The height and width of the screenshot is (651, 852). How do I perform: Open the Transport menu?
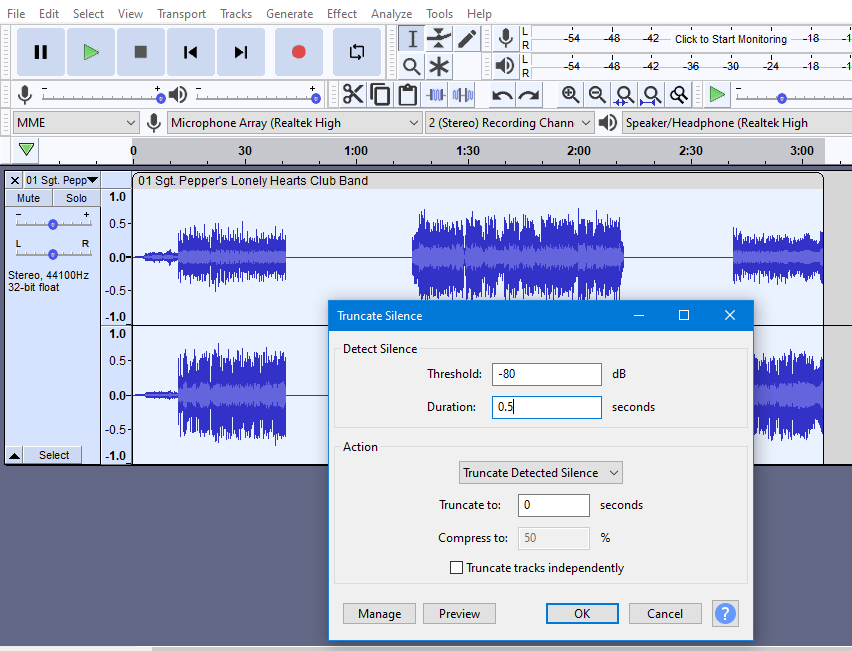click(x=181, y=14)
